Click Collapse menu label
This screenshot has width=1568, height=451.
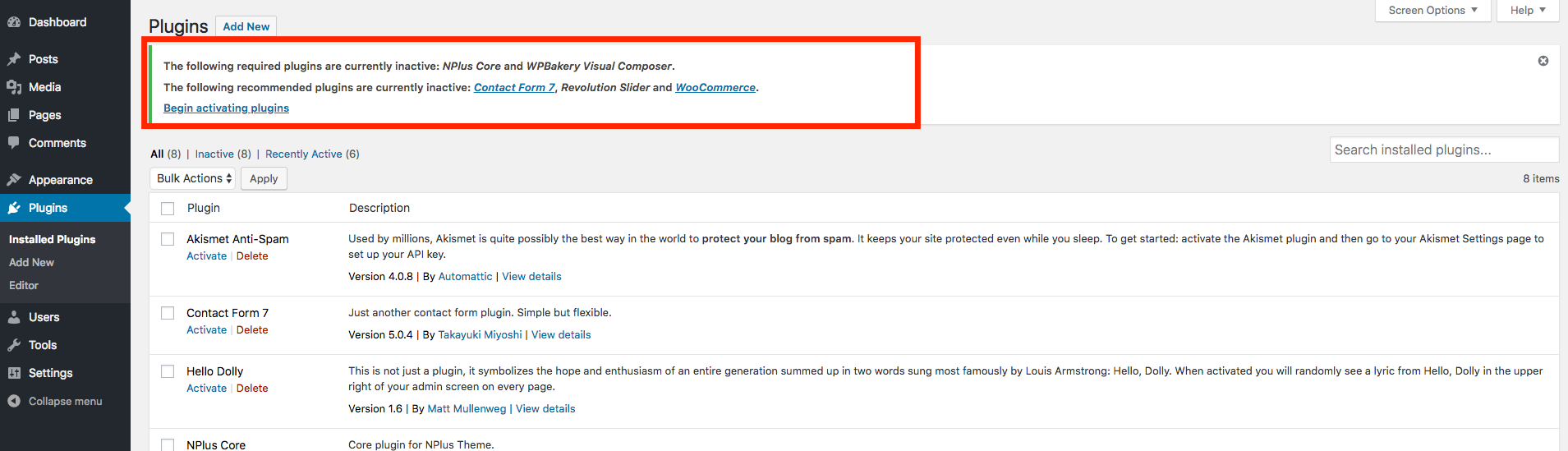[x=66, y=401]
